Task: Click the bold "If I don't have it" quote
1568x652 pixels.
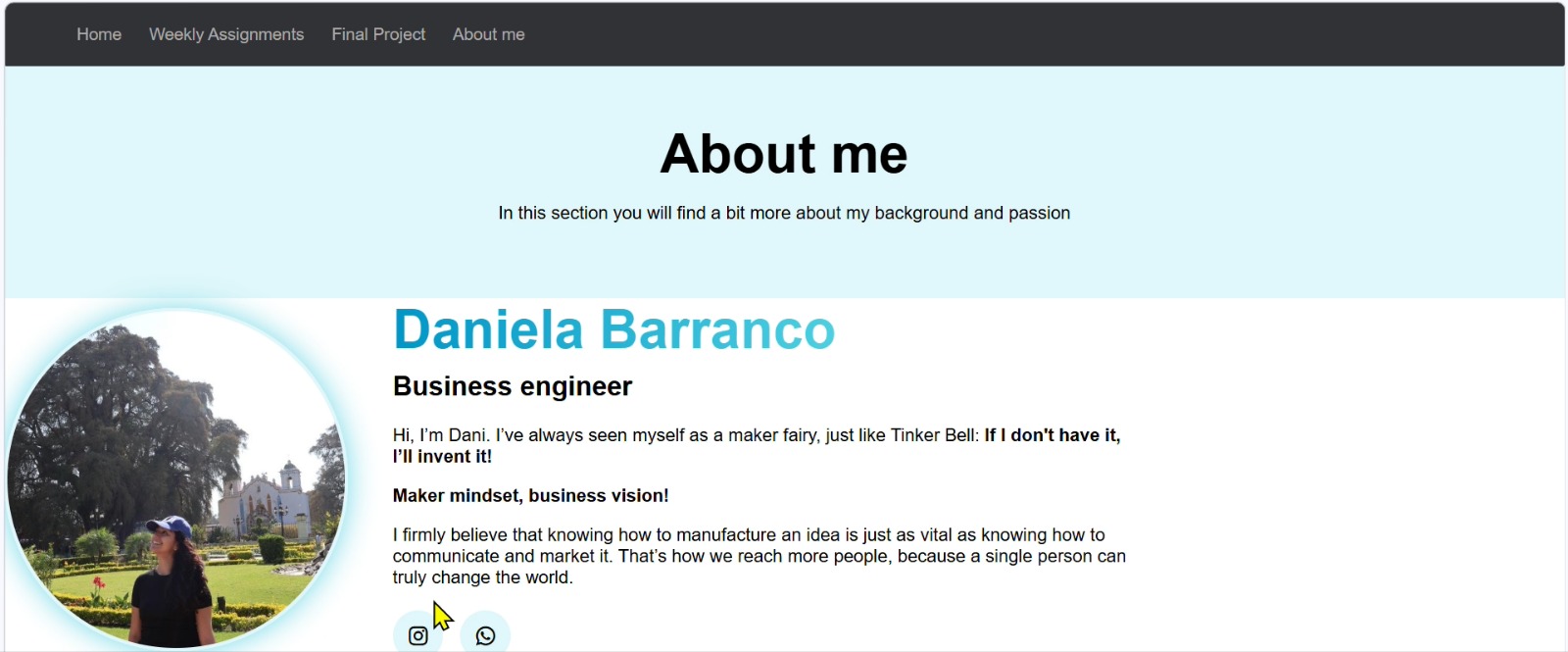Action: 1052,435
